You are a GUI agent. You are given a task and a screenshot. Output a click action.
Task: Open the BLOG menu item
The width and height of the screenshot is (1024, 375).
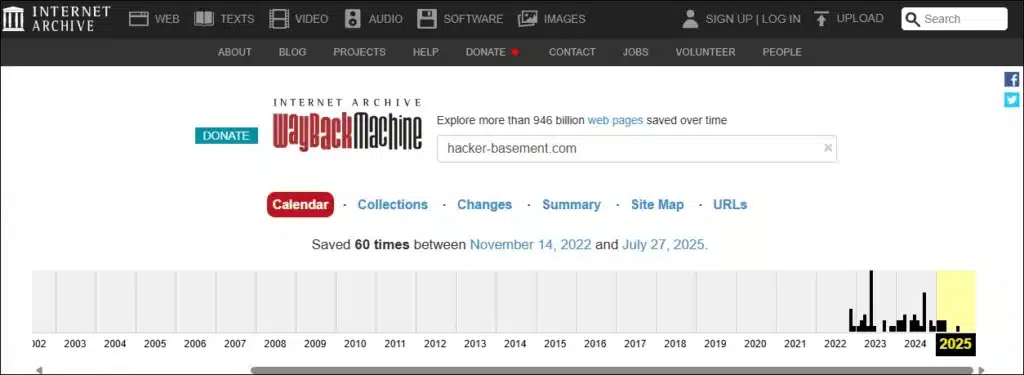[x=293, y=52]
